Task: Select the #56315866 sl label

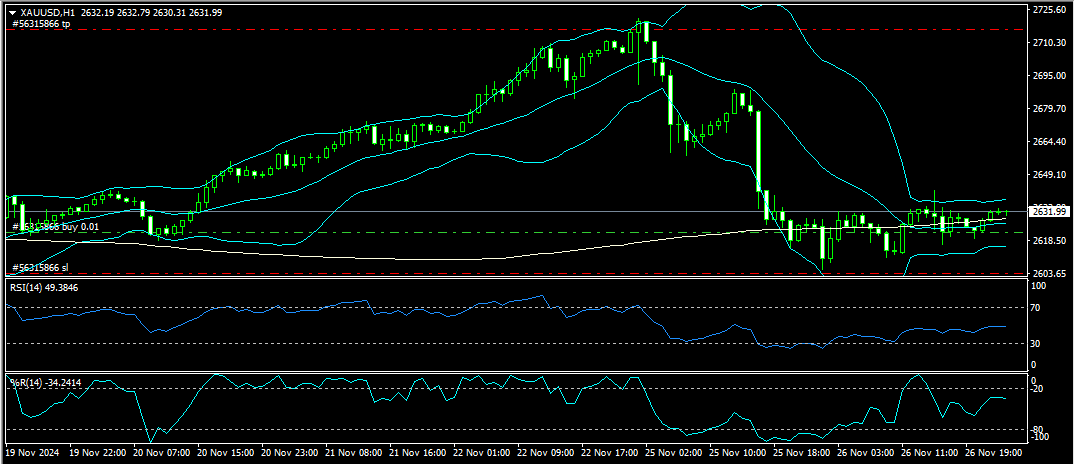Action: tap(40, 268)
